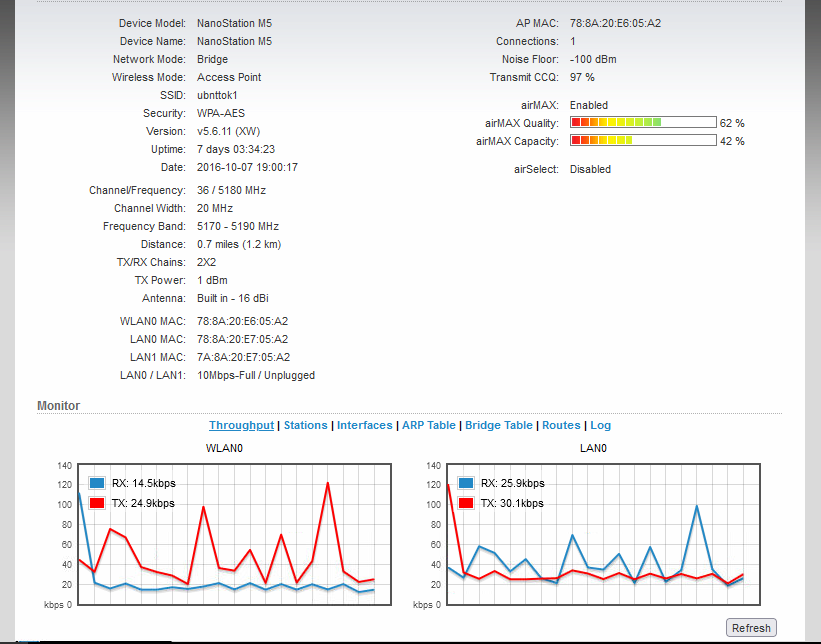The image size is (821, 644).
Task: Open the Throughput monitor tab
Action: pos(241,425)
